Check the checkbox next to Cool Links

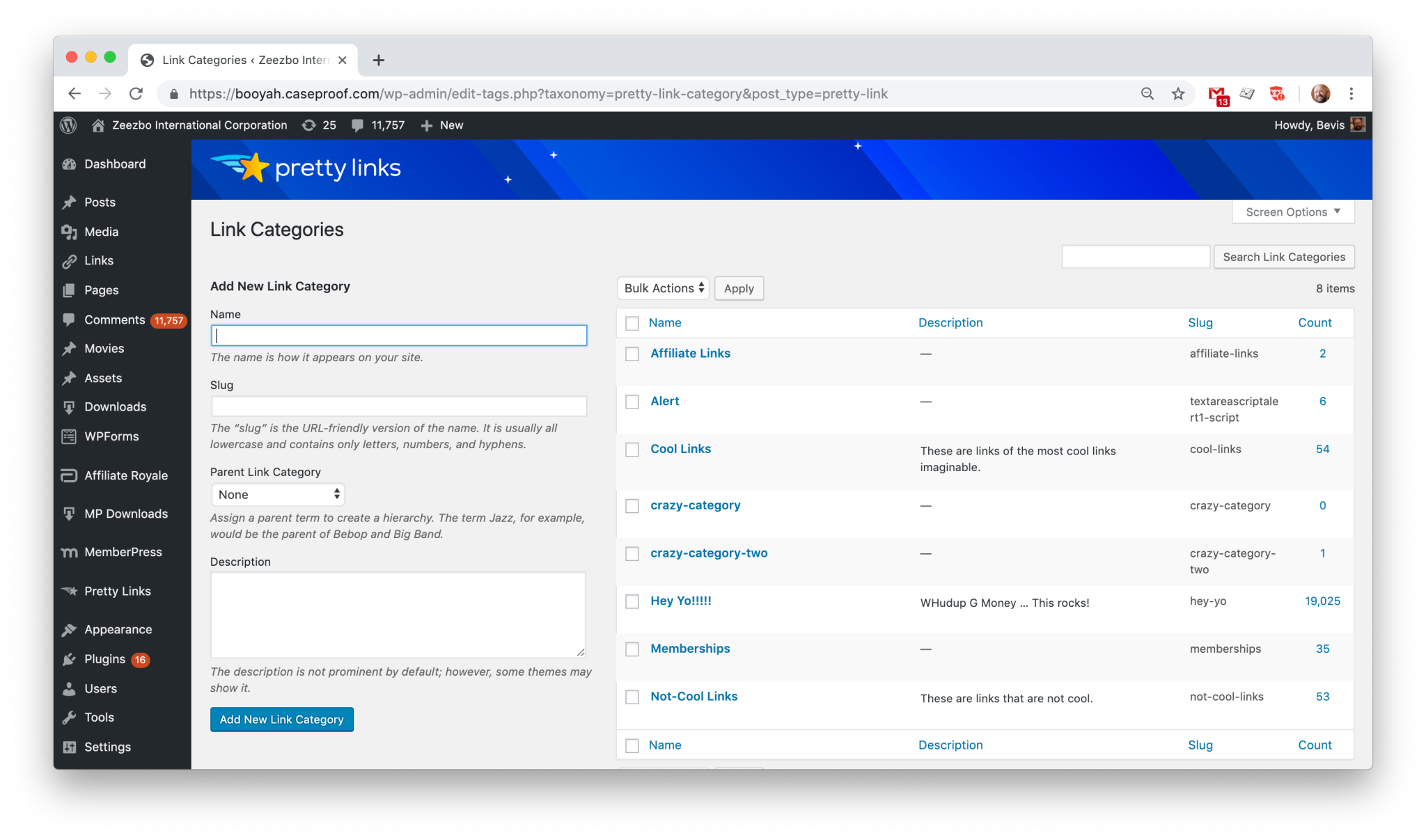click(632, 449)
